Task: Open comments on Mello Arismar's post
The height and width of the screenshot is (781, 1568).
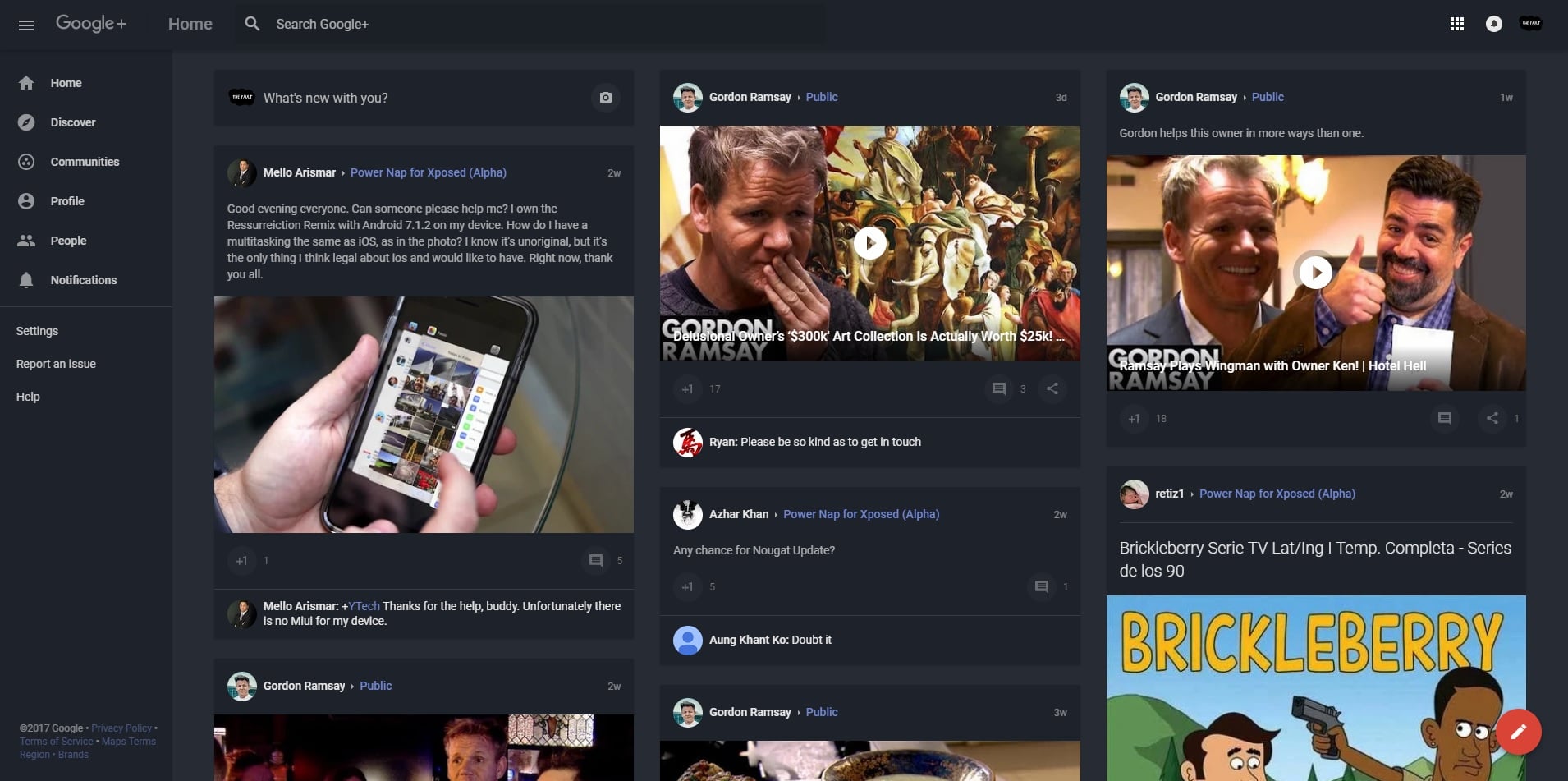Action: (x=596, y=561)
